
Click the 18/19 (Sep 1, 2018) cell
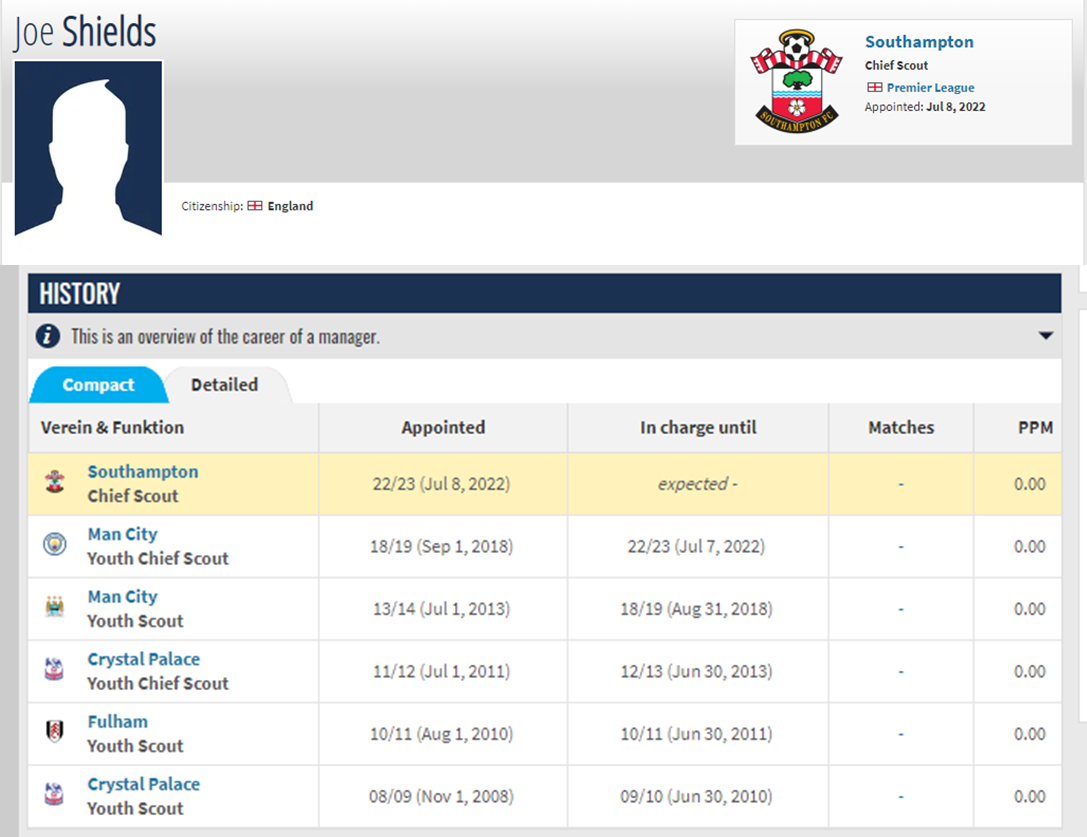tap(442, 546)
